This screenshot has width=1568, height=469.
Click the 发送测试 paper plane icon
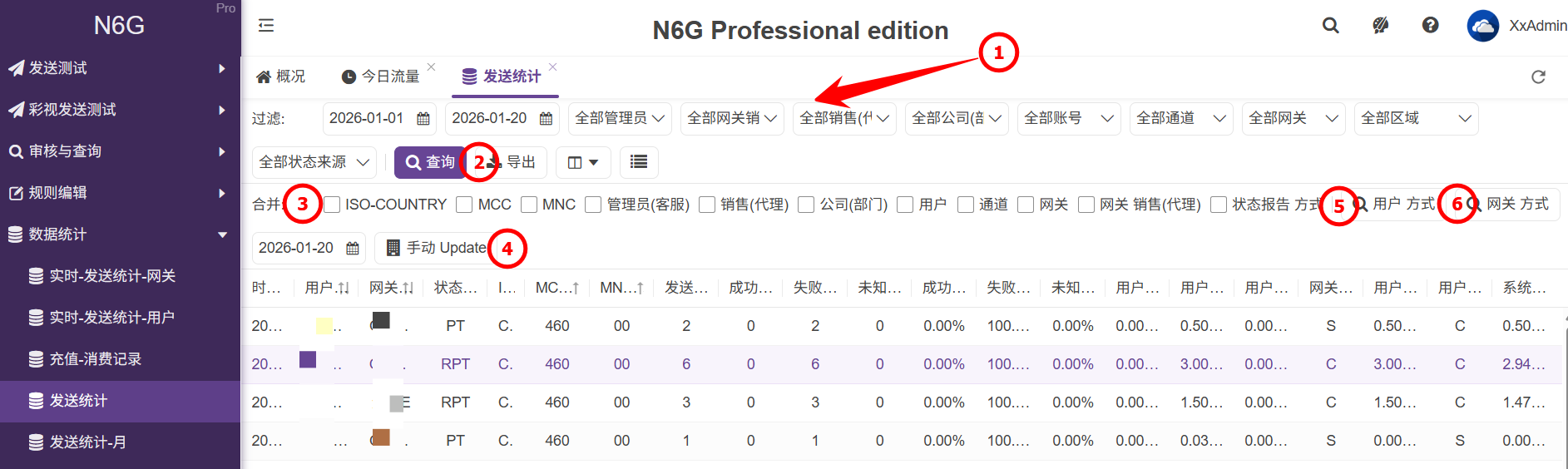[16, 68]
